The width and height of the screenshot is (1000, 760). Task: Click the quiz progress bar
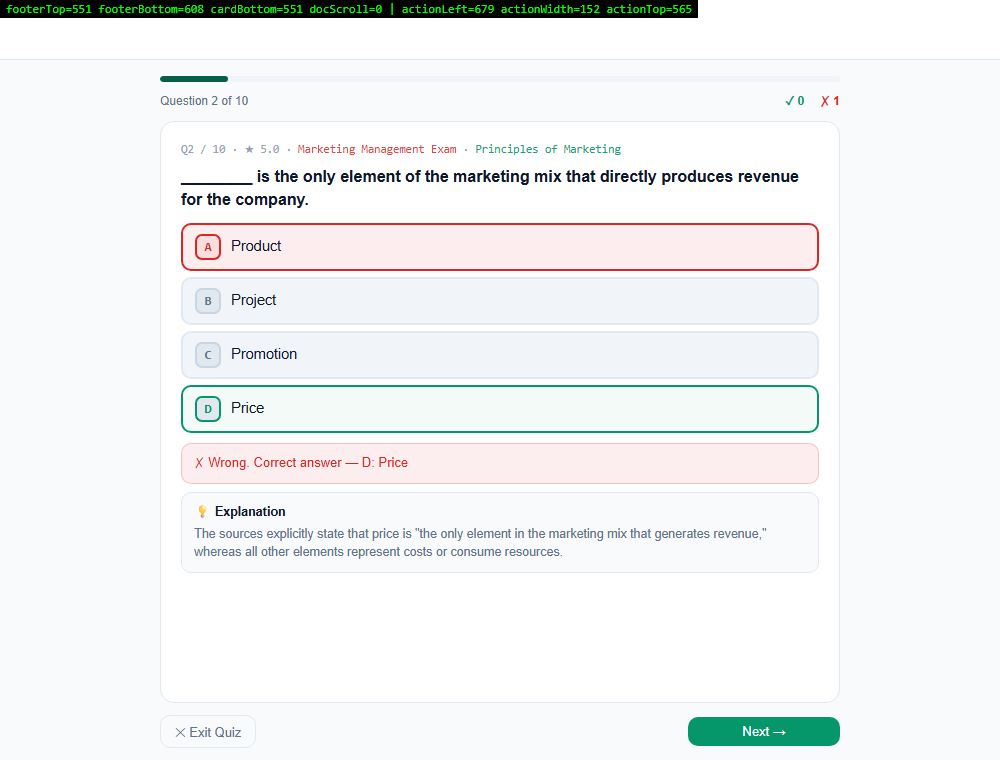[500, 79]
